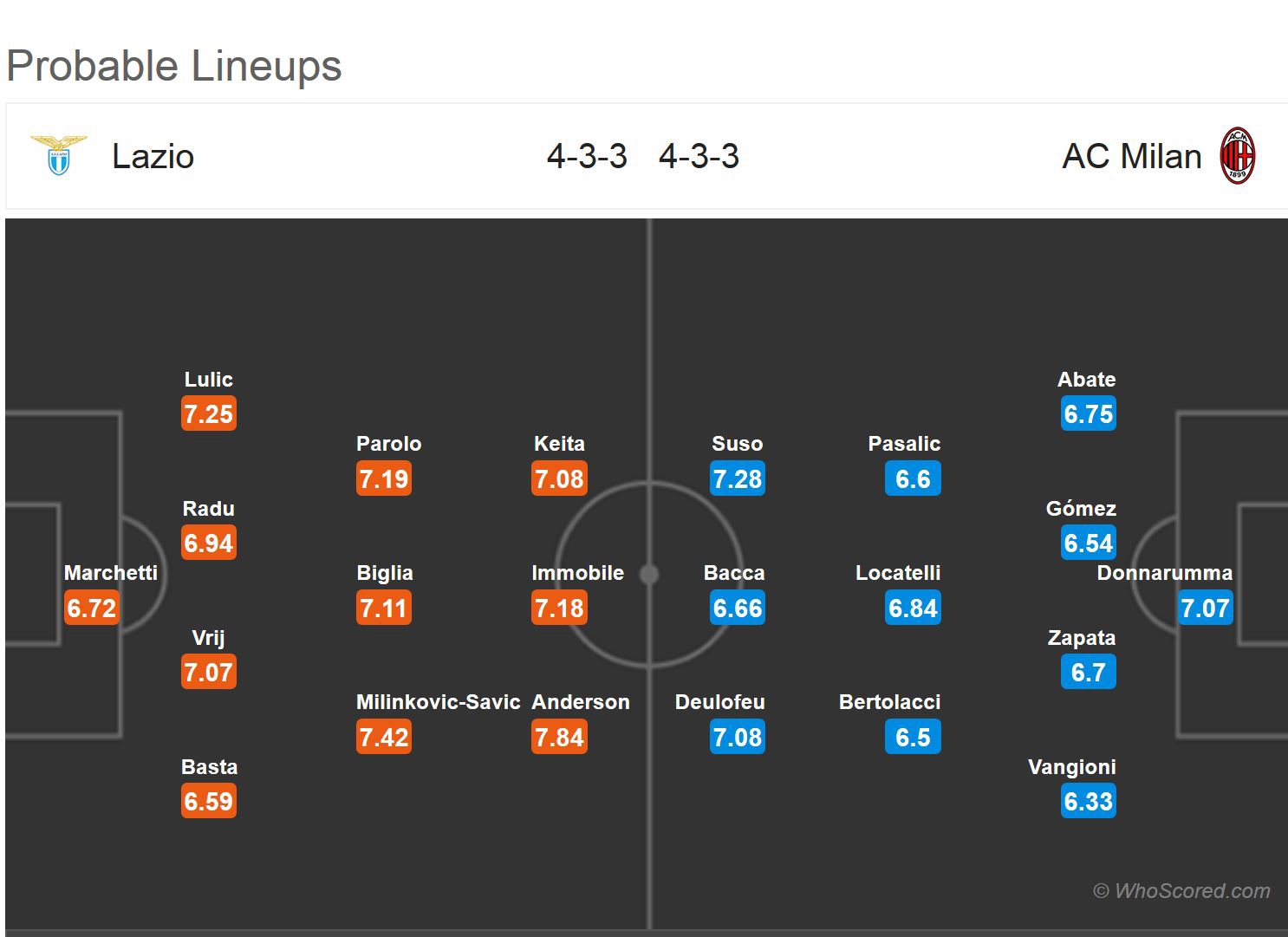Click the WhoScored.com watermark
This screenshot has height=937, width=1288.
click(x=1182, y=891)
